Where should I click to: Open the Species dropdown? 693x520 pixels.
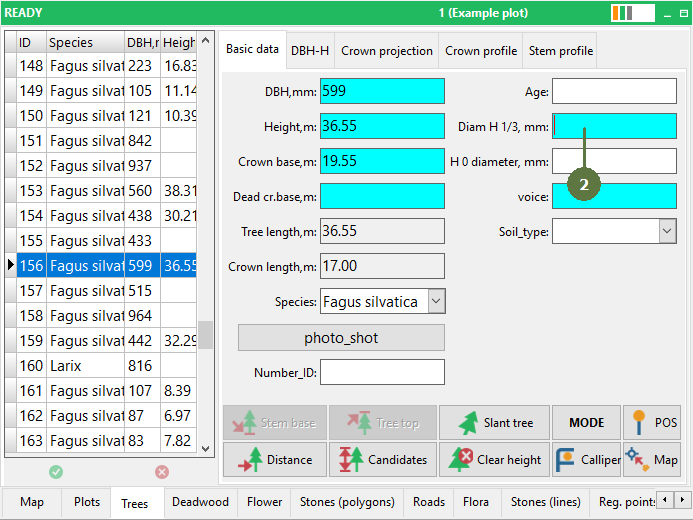(x=436, y=301)
